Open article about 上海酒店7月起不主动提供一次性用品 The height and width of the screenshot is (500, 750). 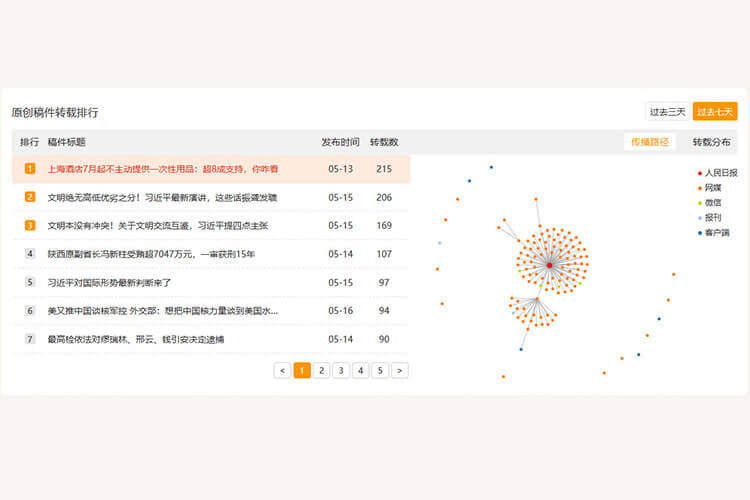coord(163,169)
